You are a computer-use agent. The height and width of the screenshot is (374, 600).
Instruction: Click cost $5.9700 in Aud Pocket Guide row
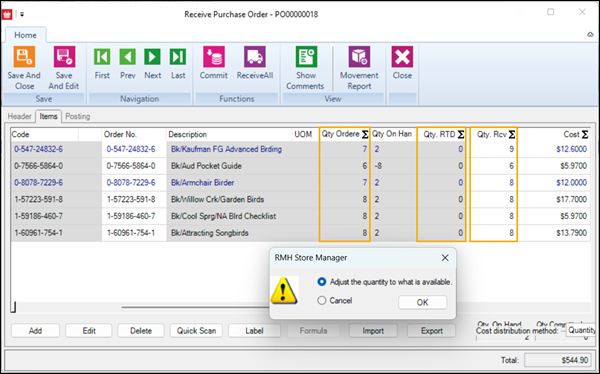(573, 166)
